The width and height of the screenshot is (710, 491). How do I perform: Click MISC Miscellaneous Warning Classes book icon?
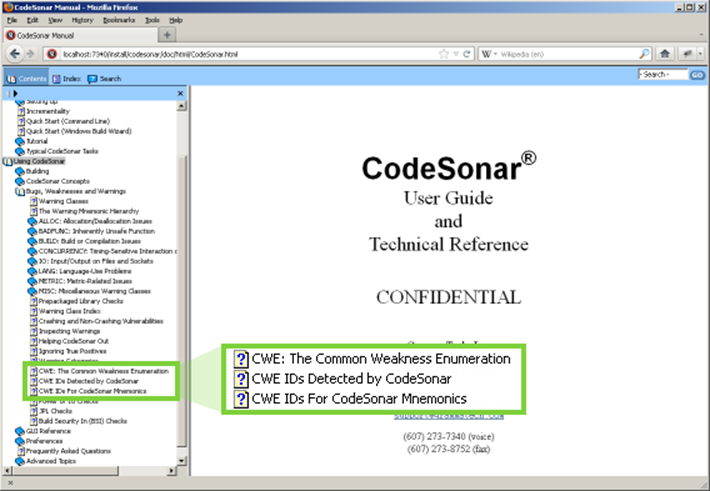tap(32, 291)
